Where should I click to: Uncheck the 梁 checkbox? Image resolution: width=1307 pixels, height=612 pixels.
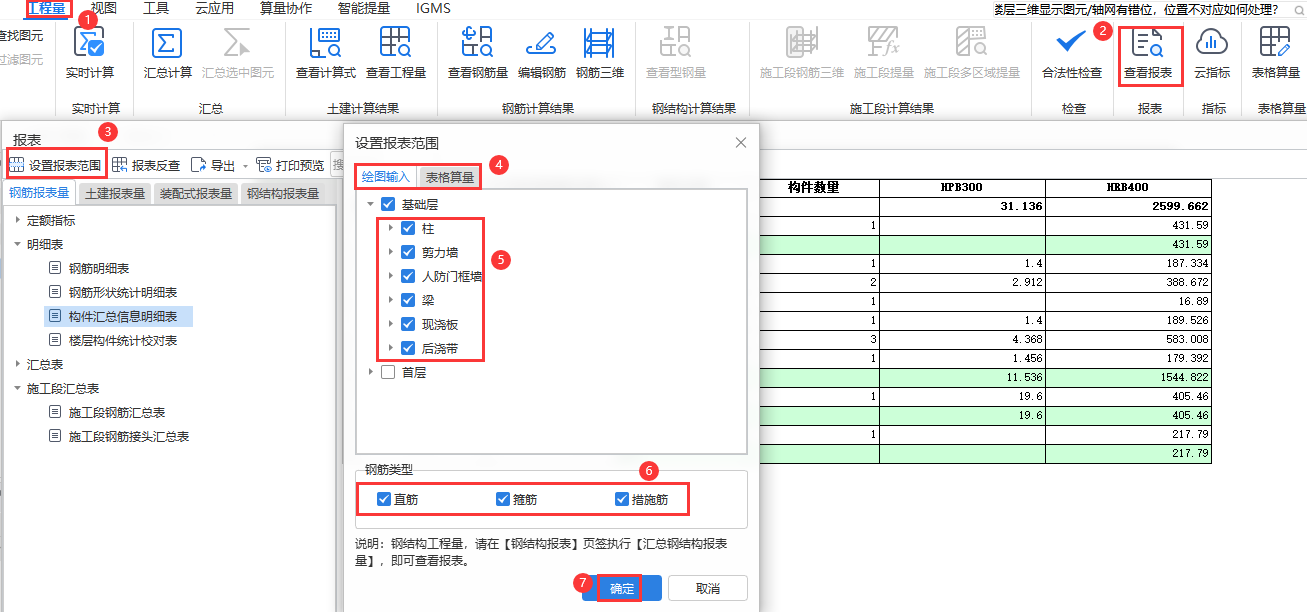(x=408, y=300)
